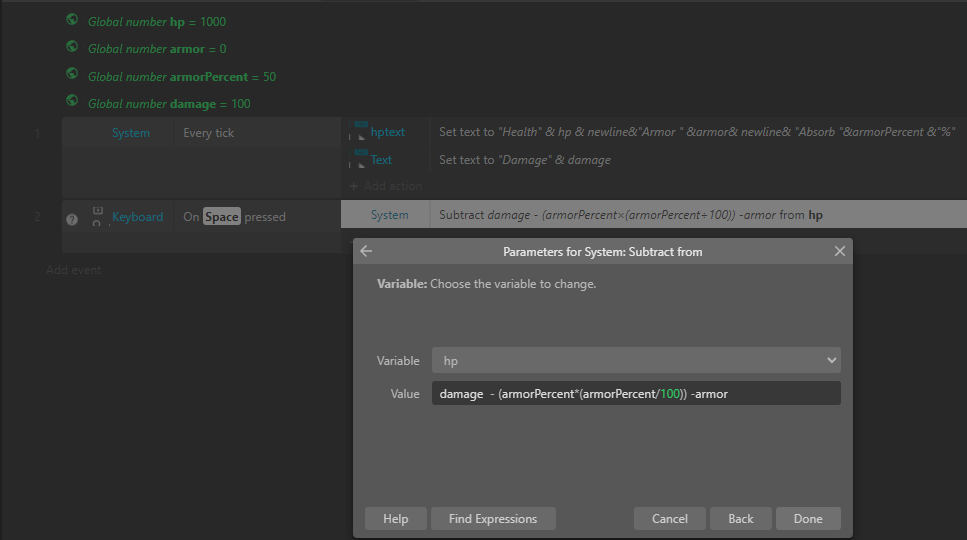
Task: Click the globe icon beside armor variable
Action: 72,47
